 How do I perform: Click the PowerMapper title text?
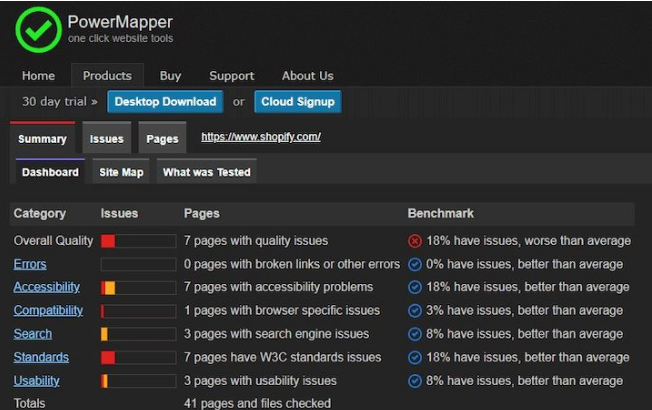120,22
